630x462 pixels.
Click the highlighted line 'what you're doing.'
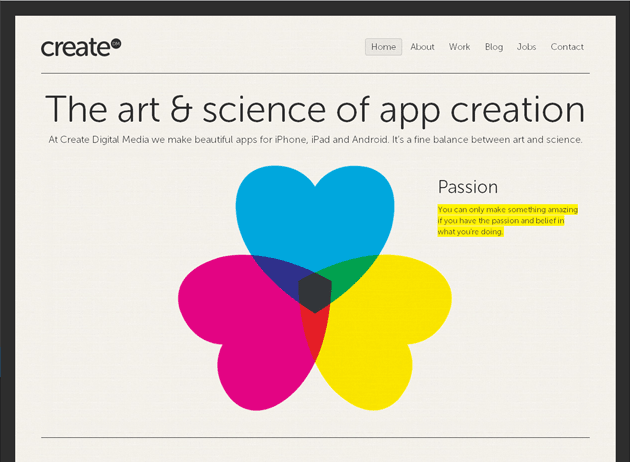pos(470,232)
